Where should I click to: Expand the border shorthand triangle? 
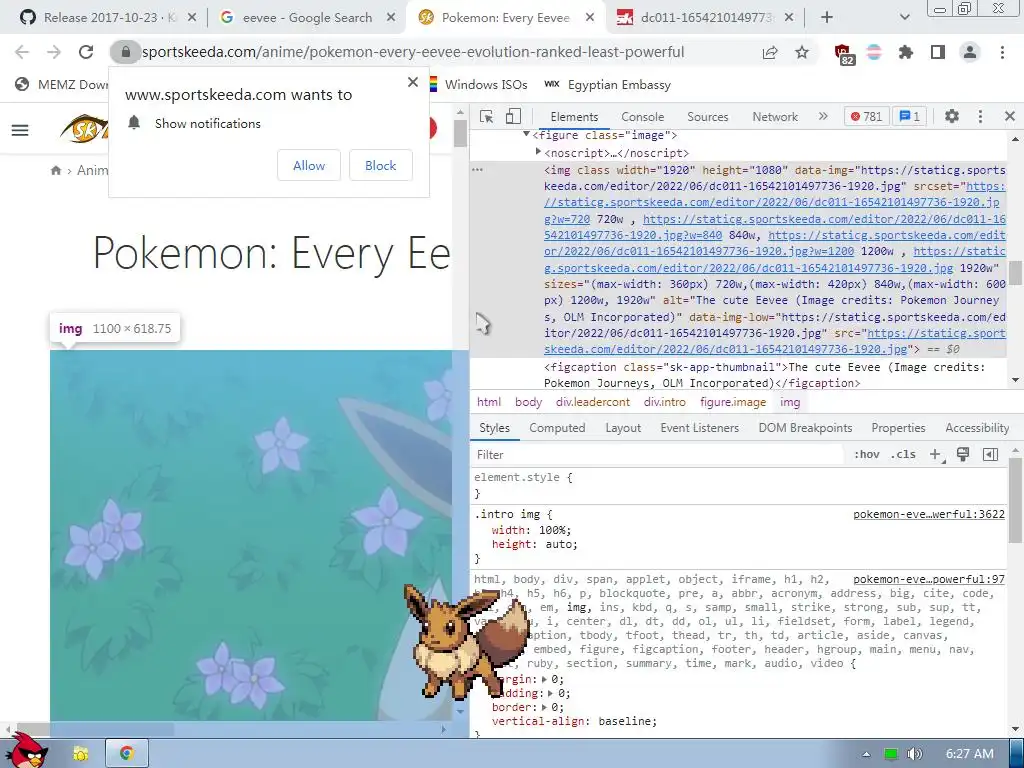545,707
